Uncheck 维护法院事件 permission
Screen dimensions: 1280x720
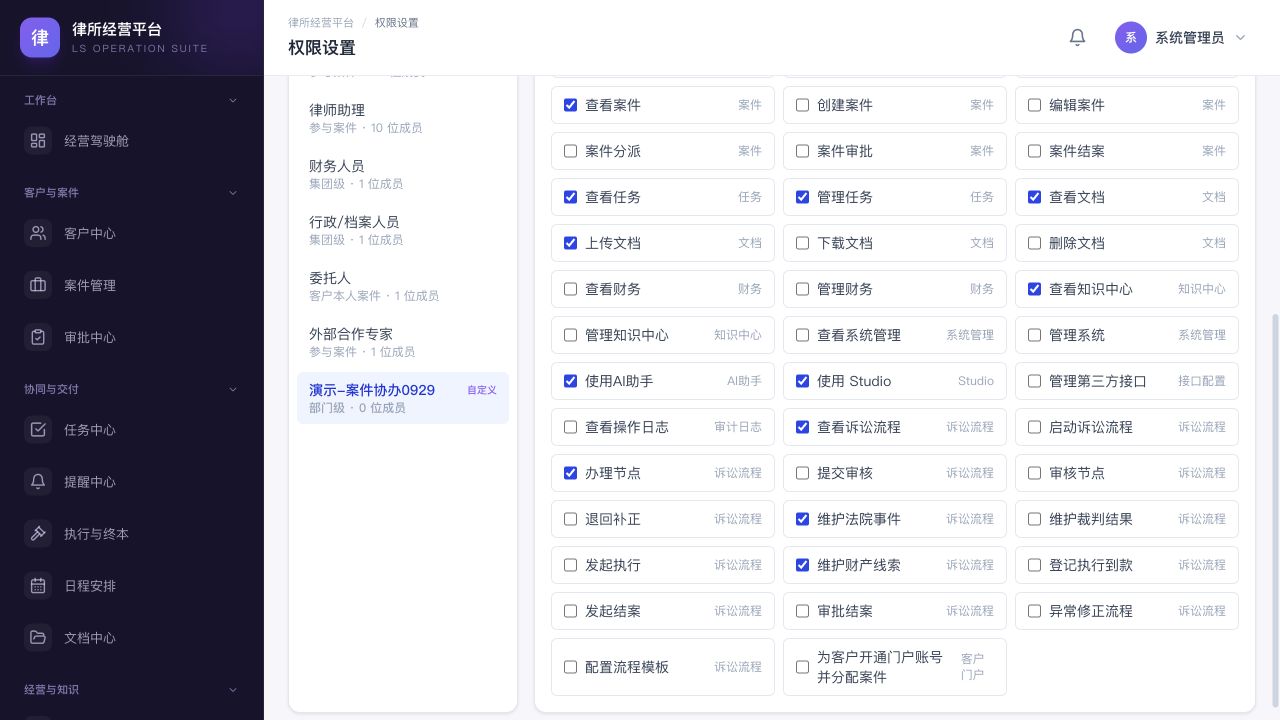tap(802, 519)
